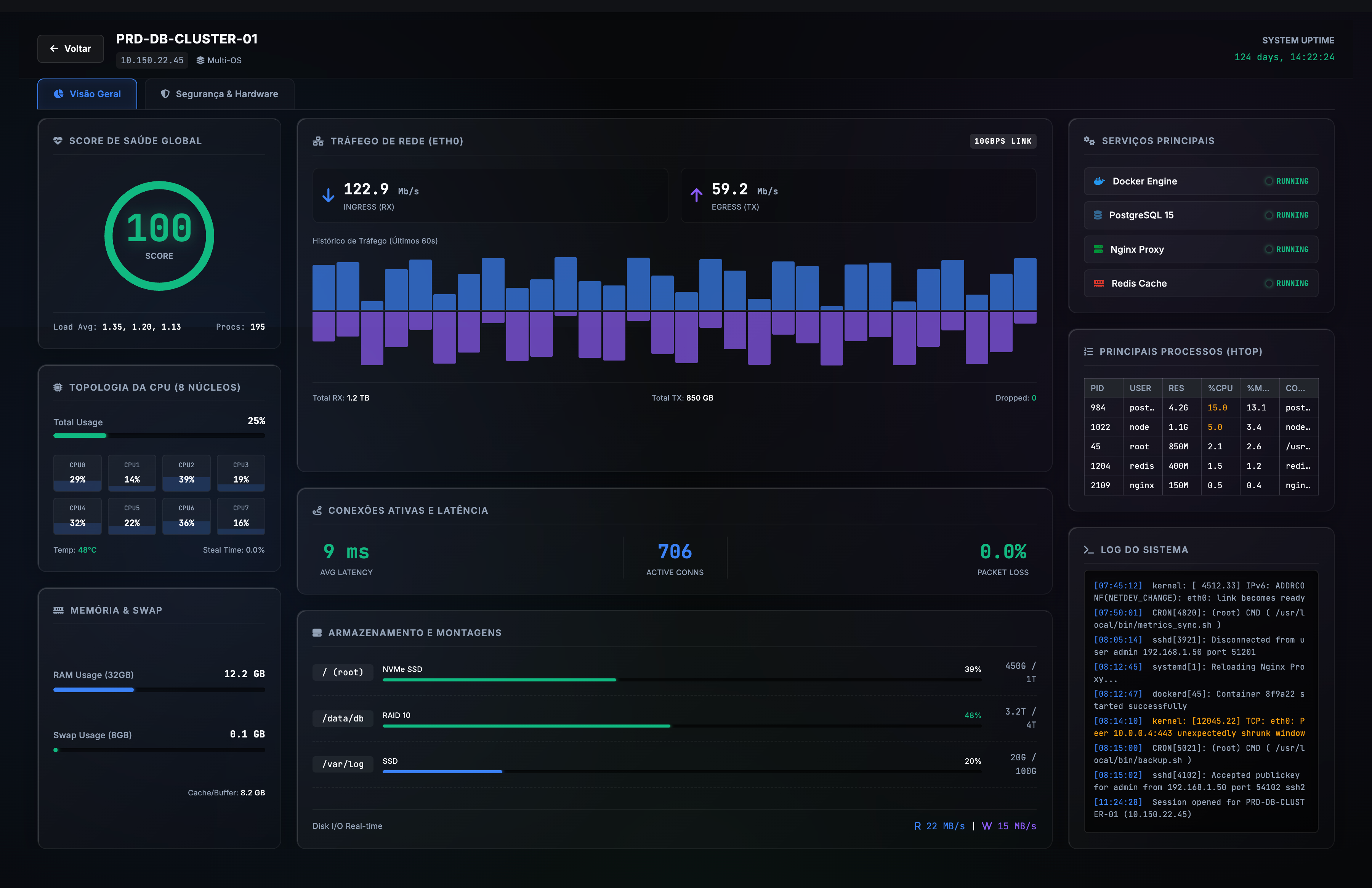Click the CPU2 core tile showing 39%
Screen dimensions: 1372x888
(x=186, y=473)
